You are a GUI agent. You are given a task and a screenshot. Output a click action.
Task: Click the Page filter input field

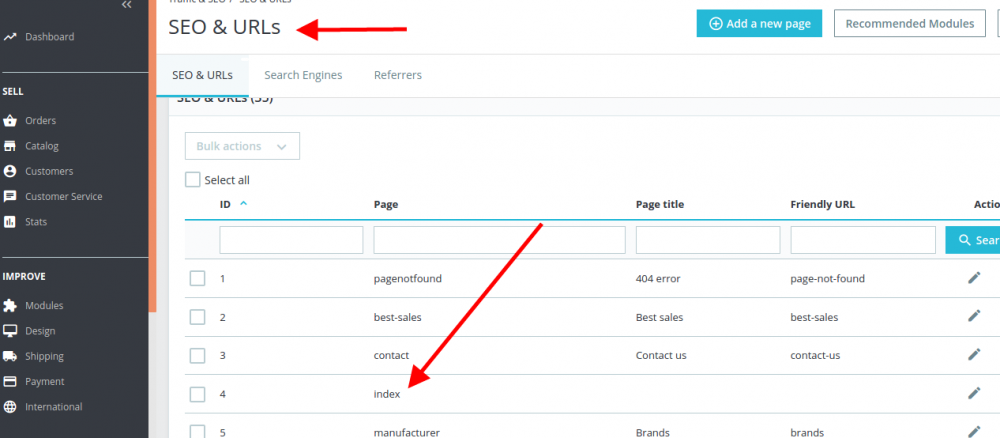click(499, 240)
